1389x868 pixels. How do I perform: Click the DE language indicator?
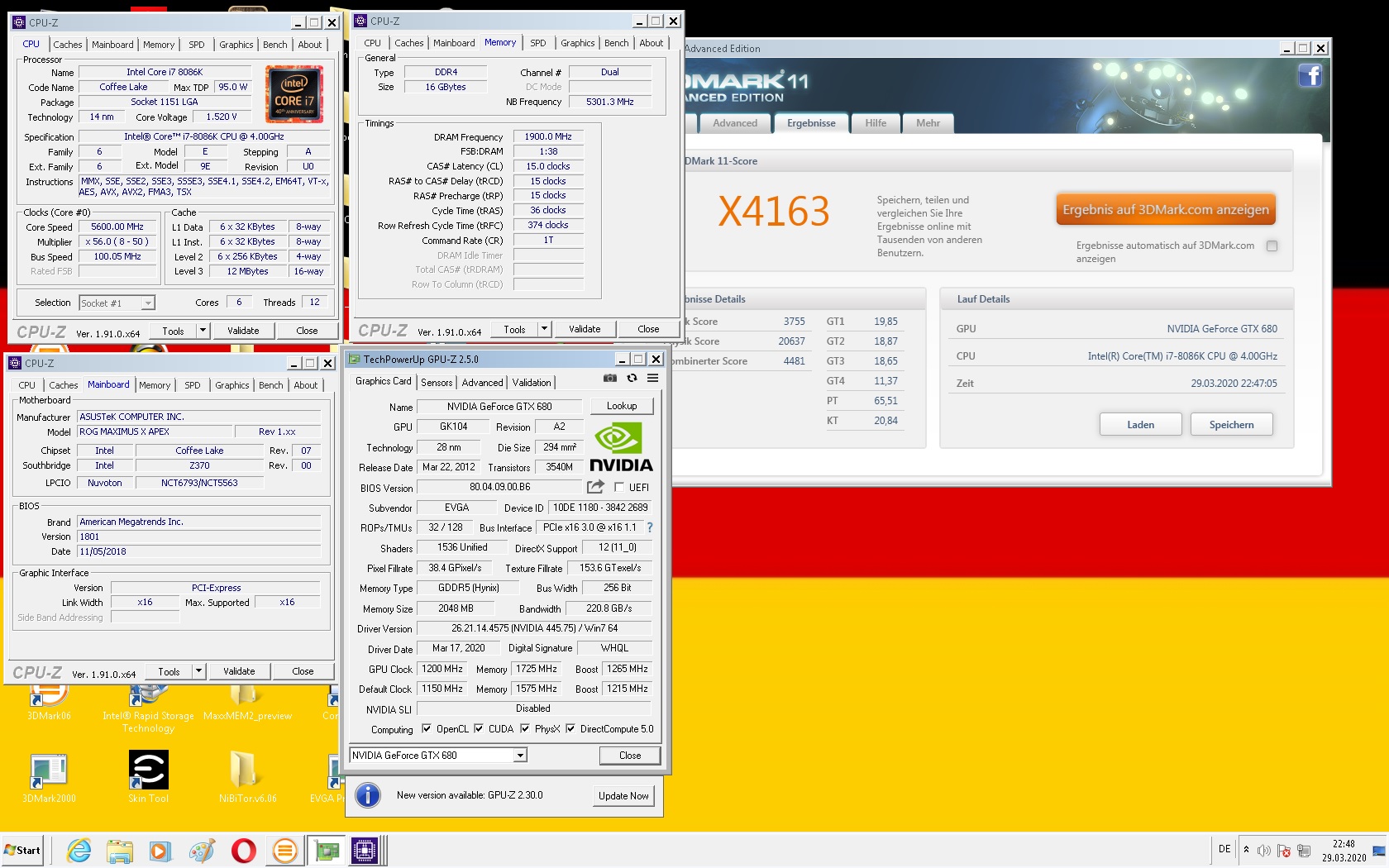(1224, 849)
